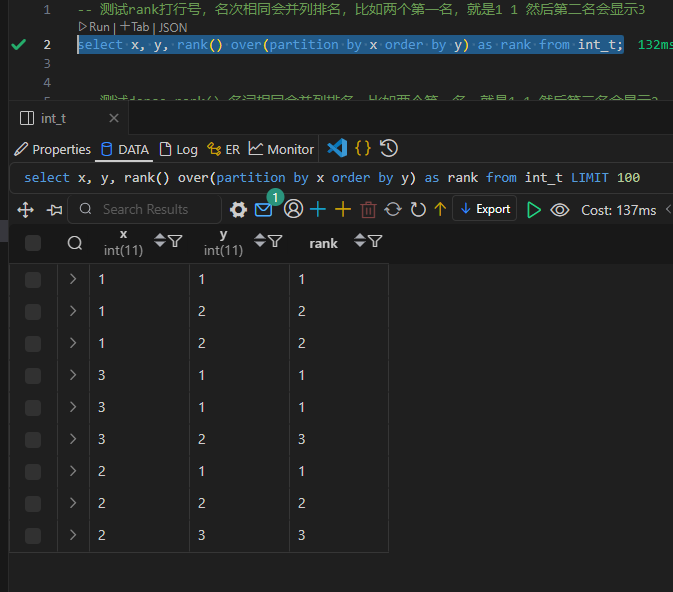Click the green run play icon
This screenshot has height=592, width=673.
point(534,210)
